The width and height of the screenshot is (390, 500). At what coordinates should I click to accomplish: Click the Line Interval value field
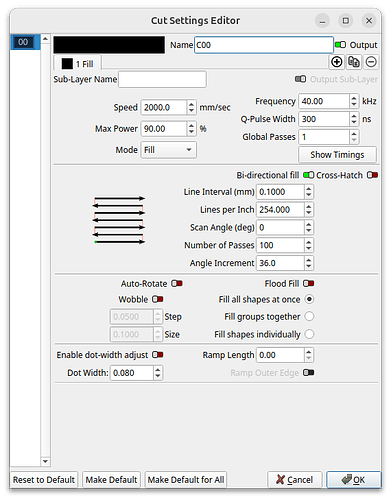click(280, 192)
